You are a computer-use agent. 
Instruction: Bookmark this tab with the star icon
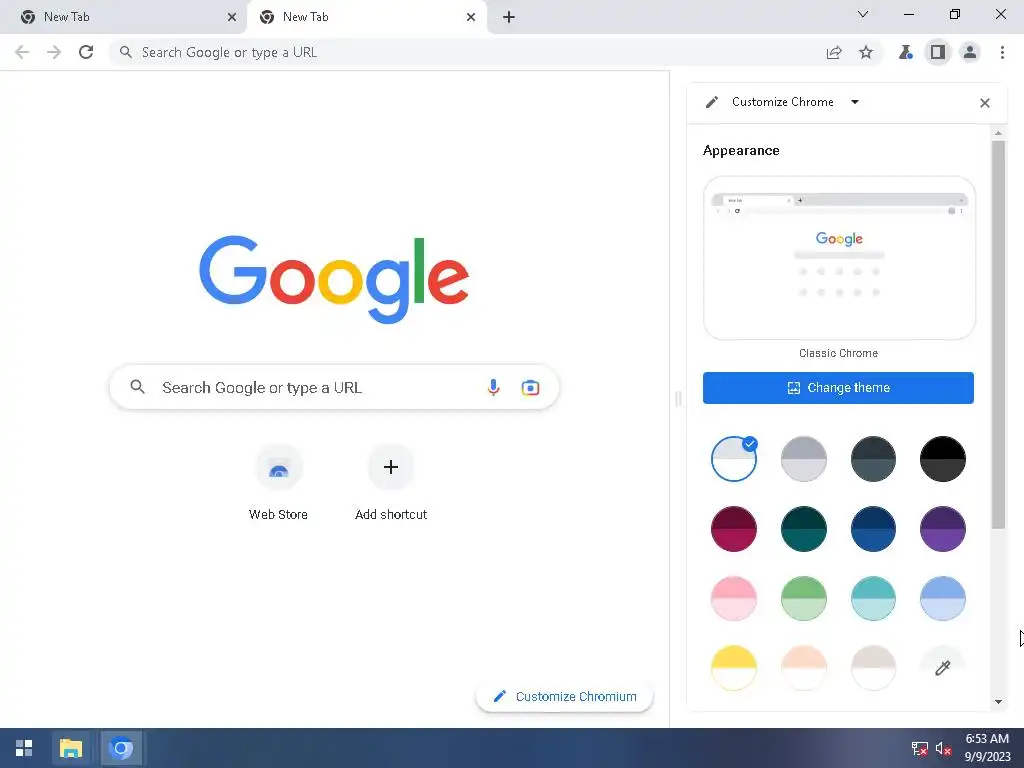click(x=866, y=52)
